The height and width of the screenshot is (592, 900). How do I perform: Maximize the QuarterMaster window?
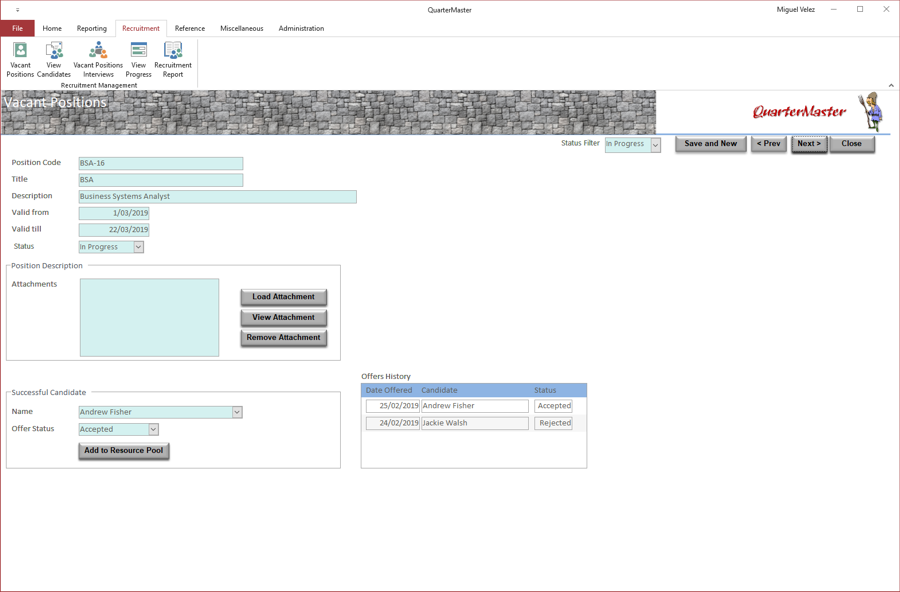[x=860, y=10]
